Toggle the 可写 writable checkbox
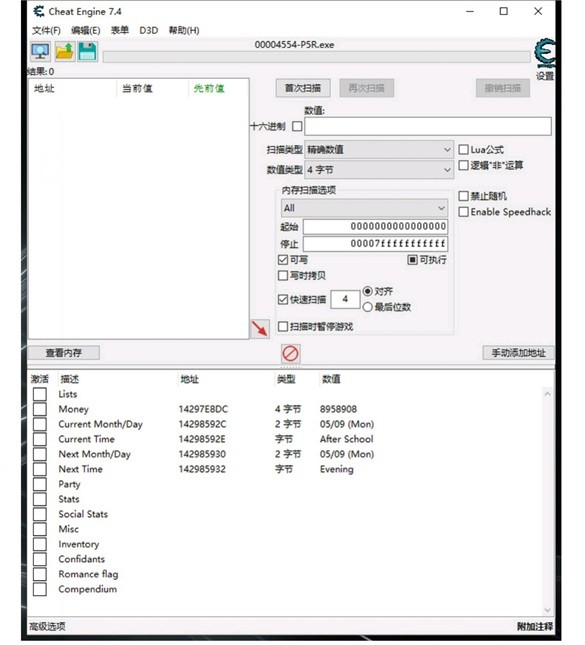585x645 pixels. point(283,260)
